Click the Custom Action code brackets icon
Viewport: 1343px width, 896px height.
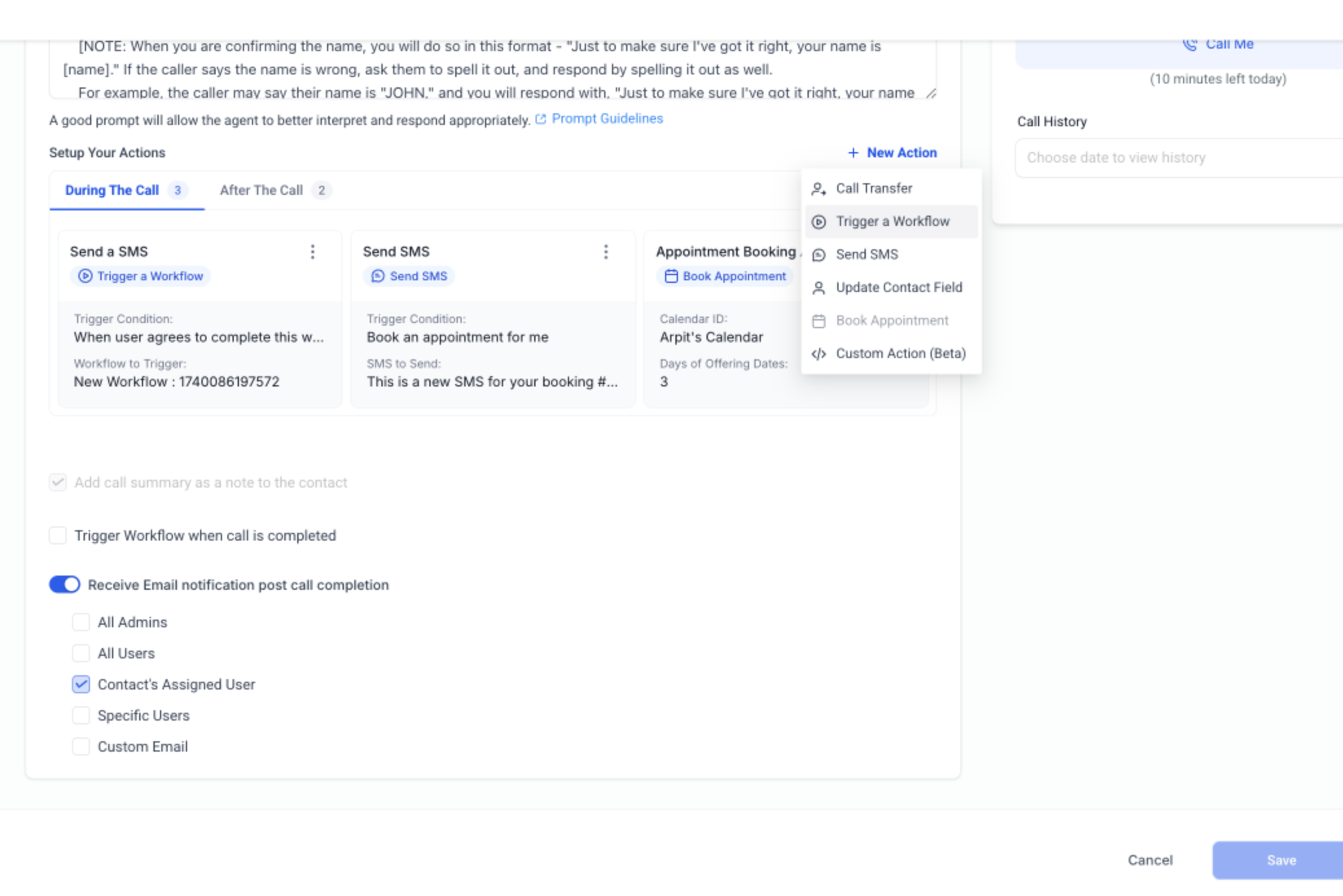tap(818, 353)
